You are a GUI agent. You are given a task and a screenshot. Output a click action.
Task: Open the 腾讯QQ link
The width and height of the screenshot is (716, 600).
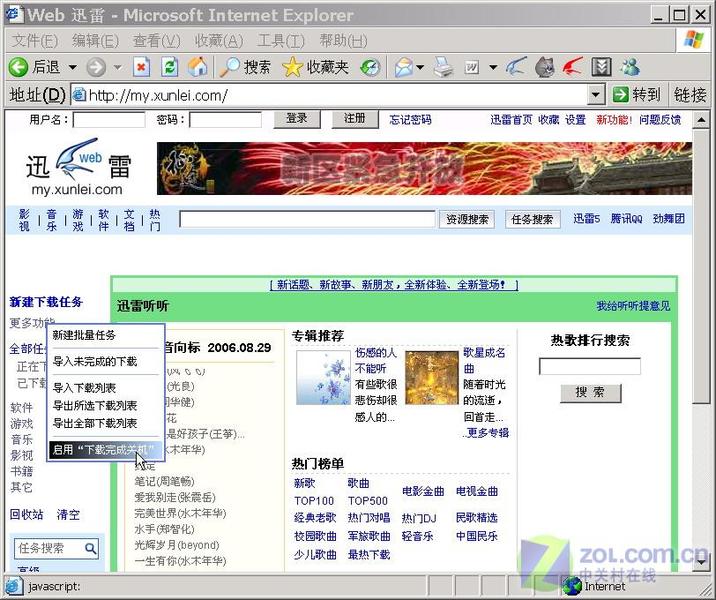tap(626, 219)
